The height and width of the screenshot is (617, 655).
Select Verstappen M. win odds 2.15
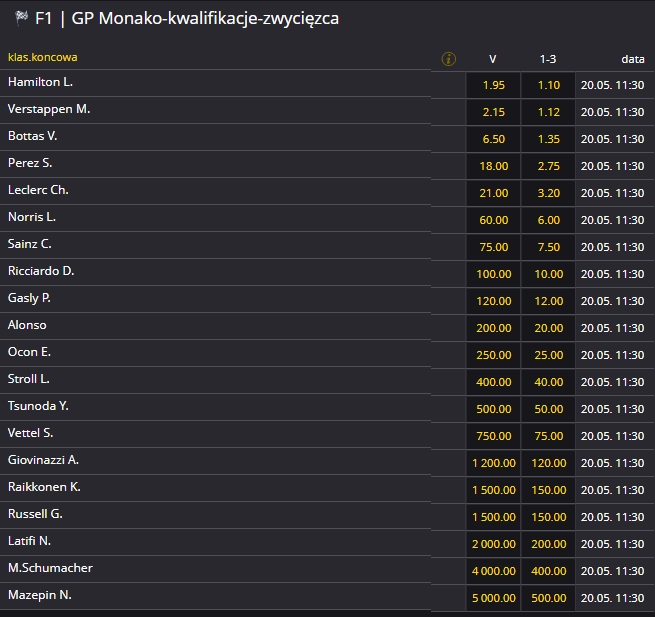[x=493, y=112]
